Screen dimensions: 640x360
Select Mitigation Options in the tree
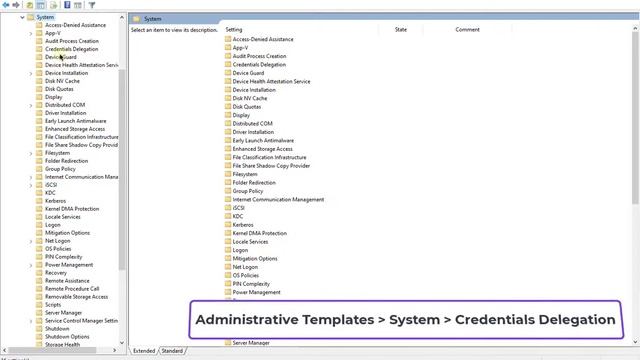pyautogui.click(x=67, y=233)
